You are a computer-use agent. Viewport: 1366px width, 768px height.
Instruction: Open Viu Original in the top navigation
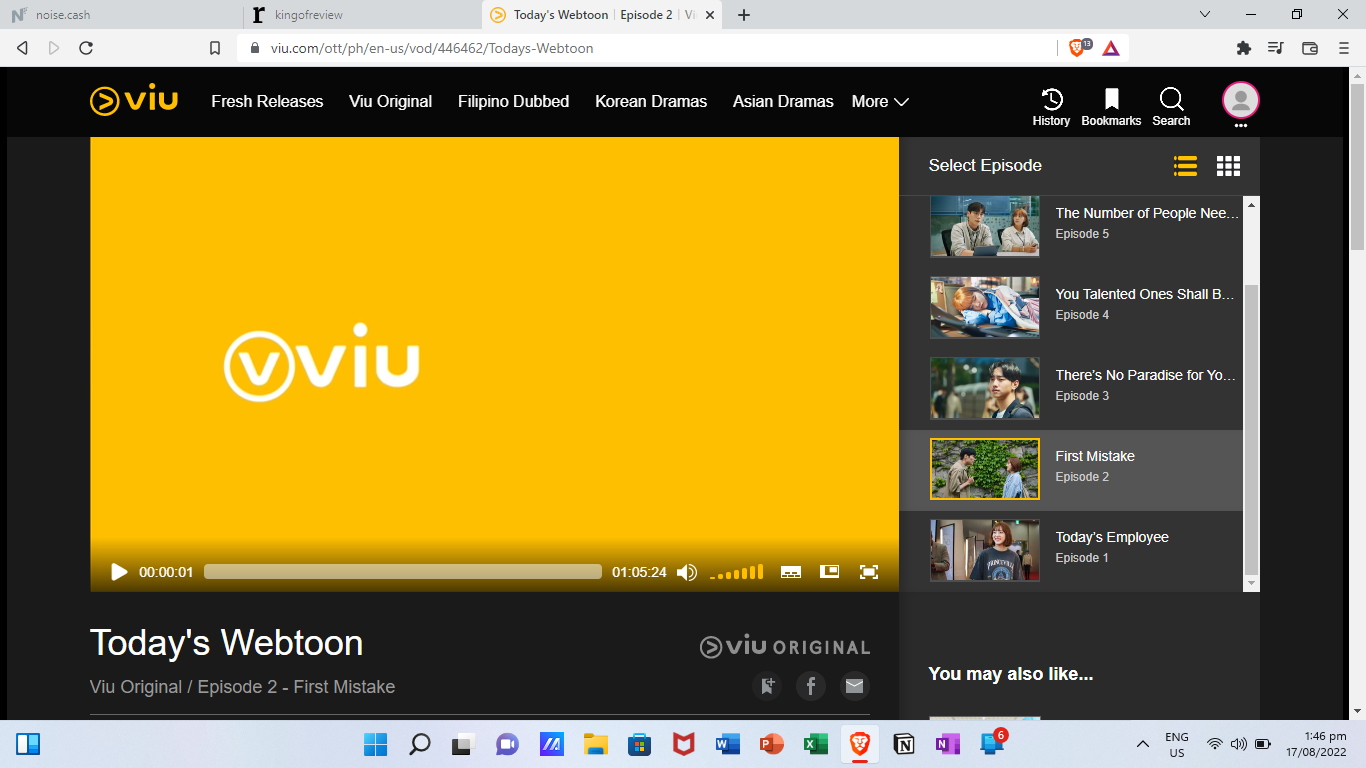coord(390,102)
